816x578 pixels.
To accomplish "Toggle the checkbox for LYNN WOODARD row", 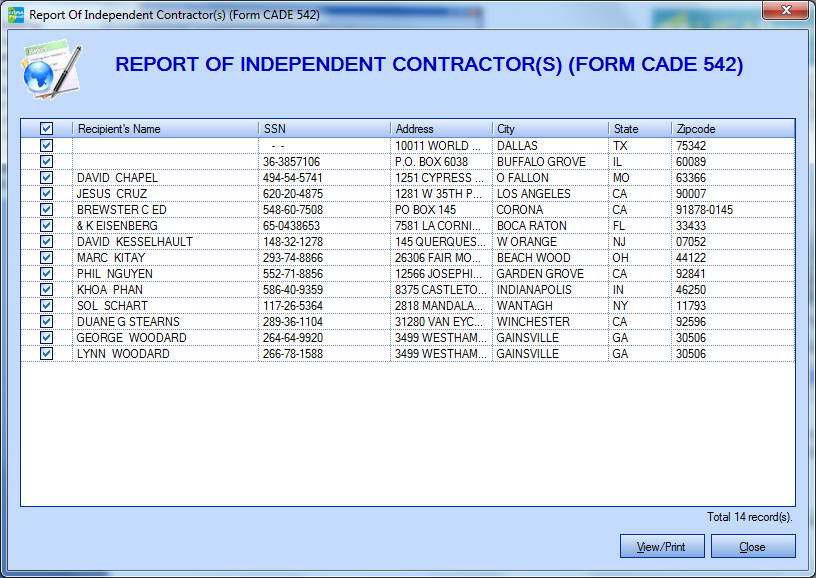I will (x=46, y=354).
